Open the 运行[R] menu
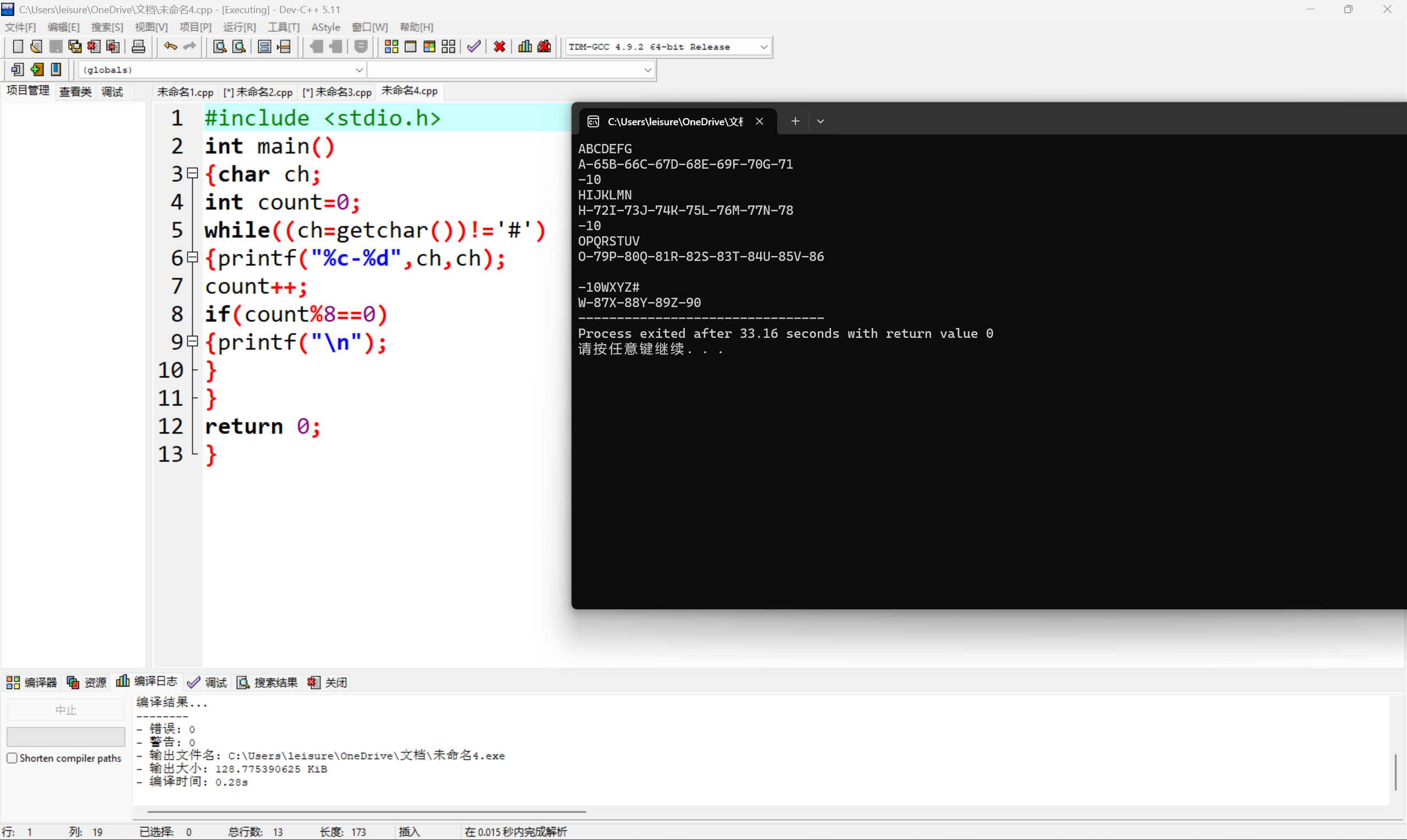 coord(239,26)
